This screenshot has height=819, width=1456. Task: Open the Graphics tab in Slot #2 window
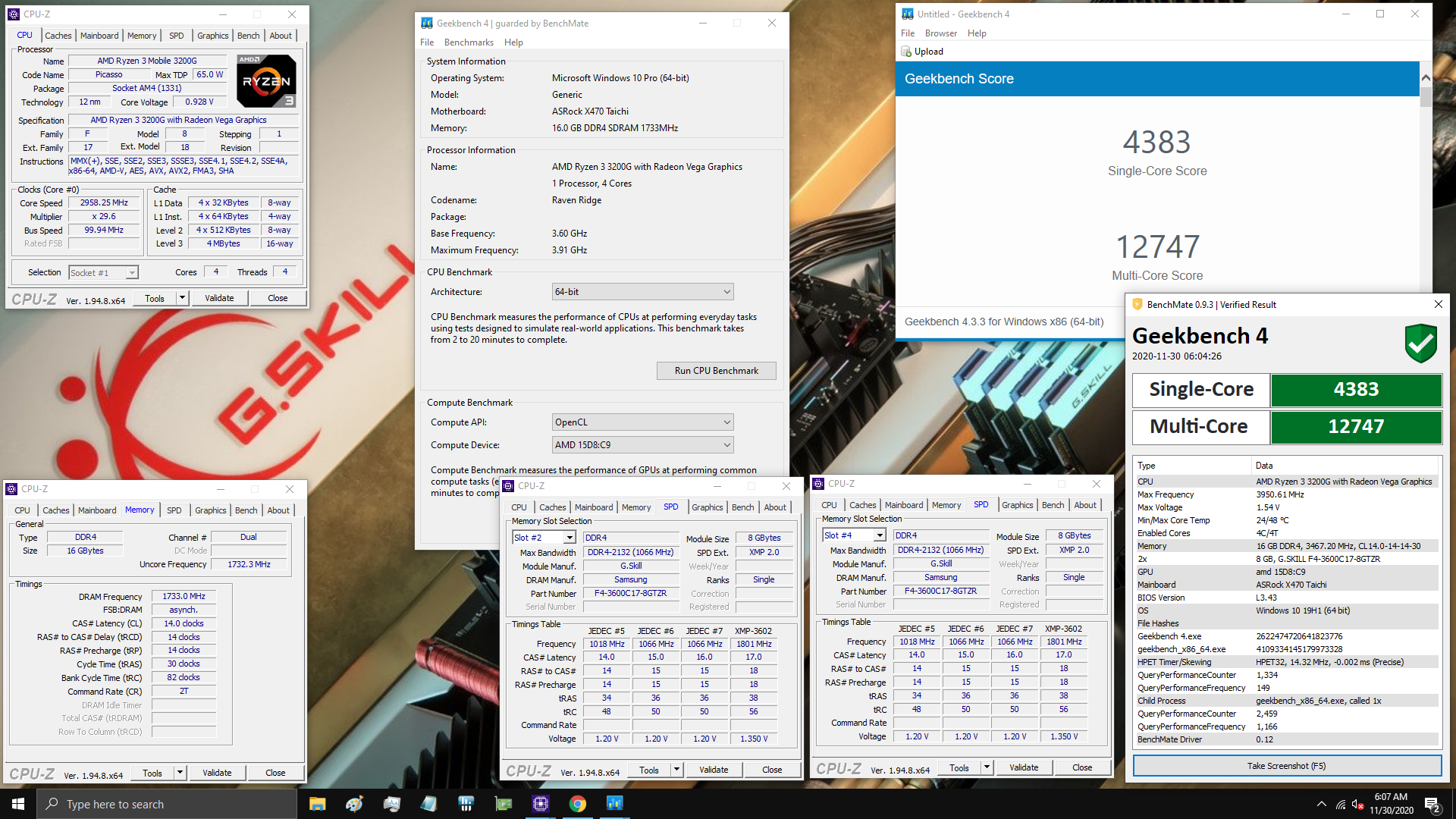coord(707,507)
